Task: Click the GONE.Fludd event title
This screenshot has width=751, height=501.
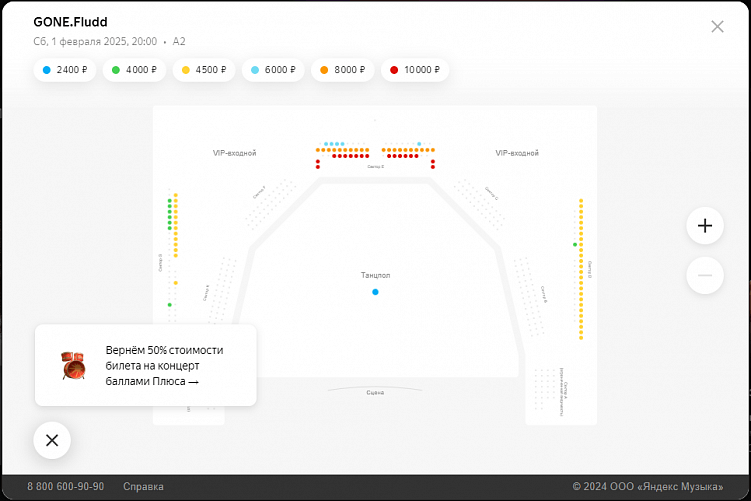Action: tap(70, 22)
